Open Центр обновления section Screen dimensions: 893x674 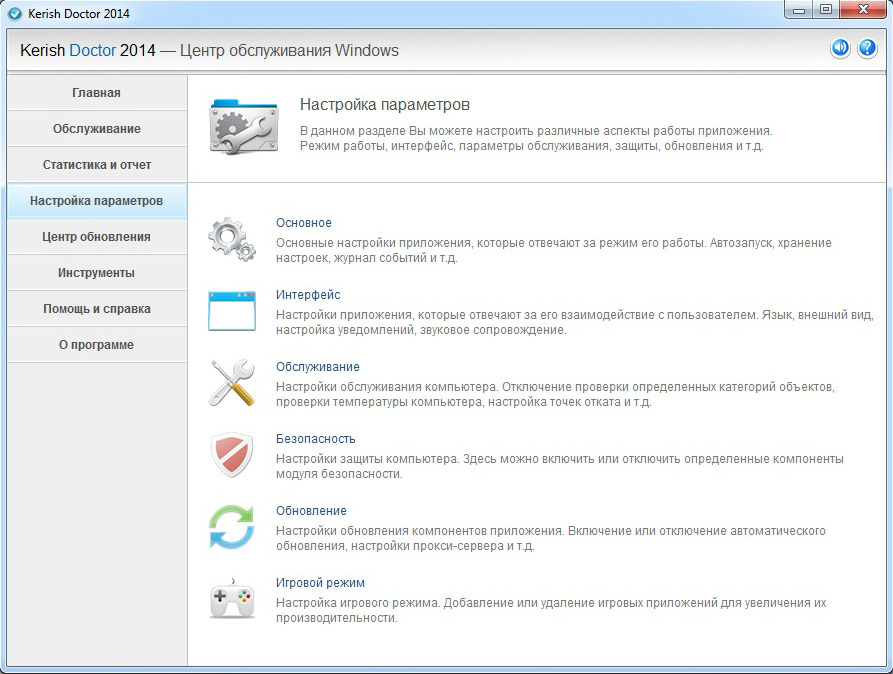[97, 236]
